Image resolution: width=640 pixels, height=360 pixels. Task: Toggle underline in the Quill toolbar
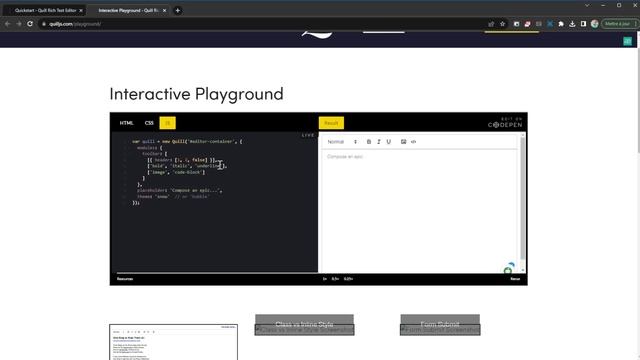pyautogui.click(x=389, y=142)
